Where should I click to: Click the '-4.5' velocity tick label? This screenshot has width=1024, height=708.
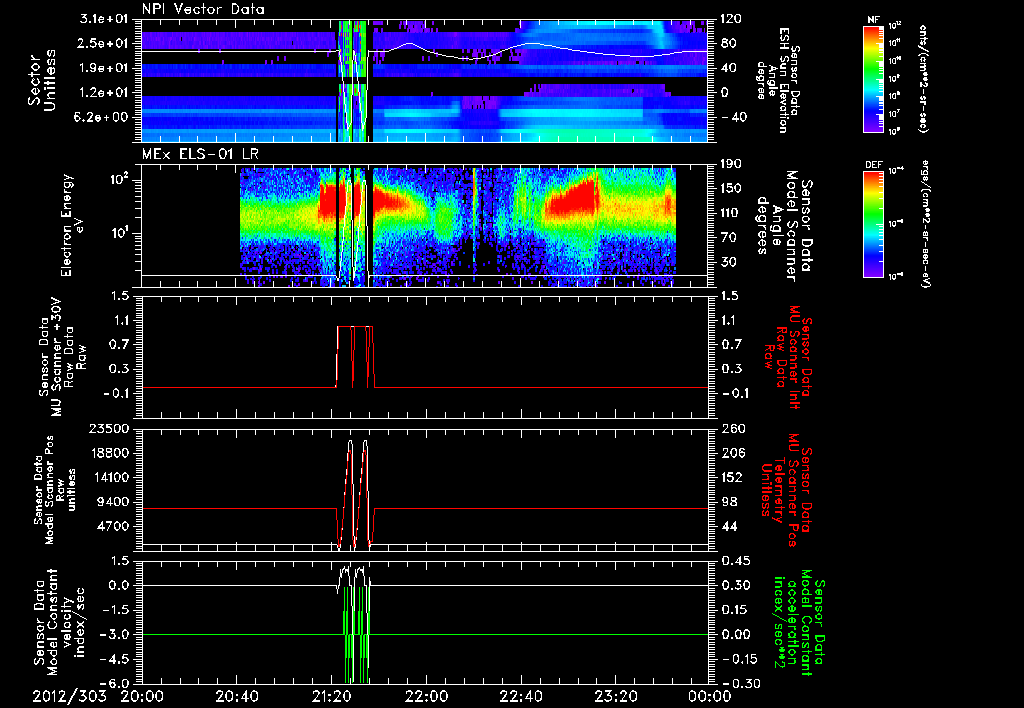click(114, 658)
